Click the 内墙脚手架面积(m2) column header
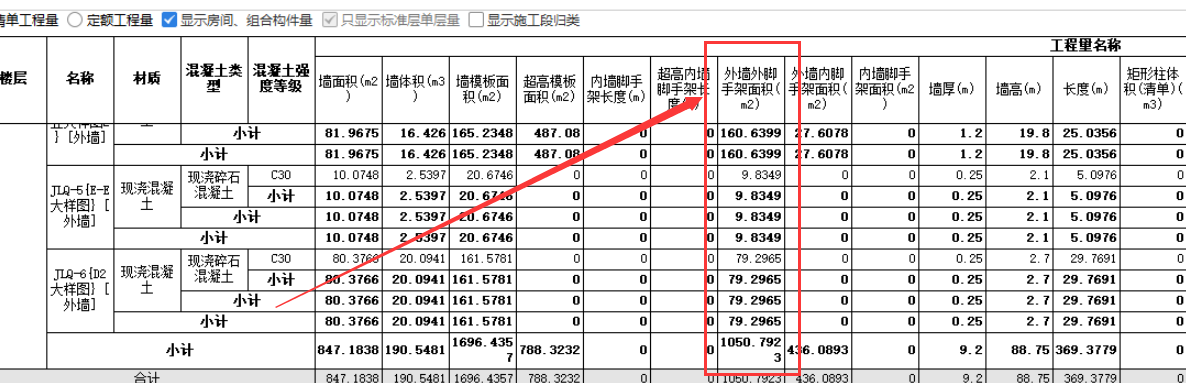The image size is (1186, 383). (x=885, y=89)
